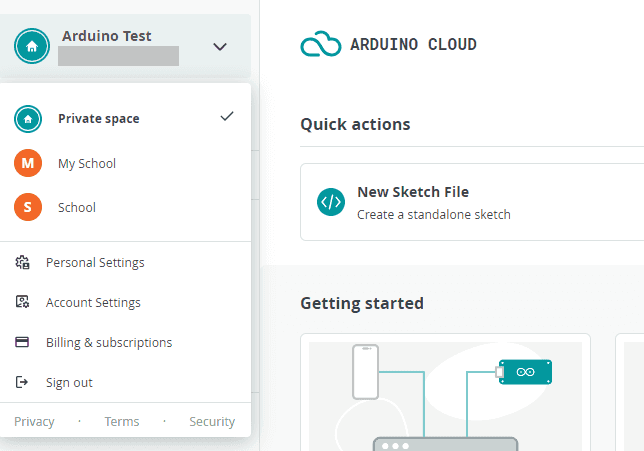Click the Personal Settings gear icon
Image resolution: width=644 pixels, height=451 pixels.
23,263
